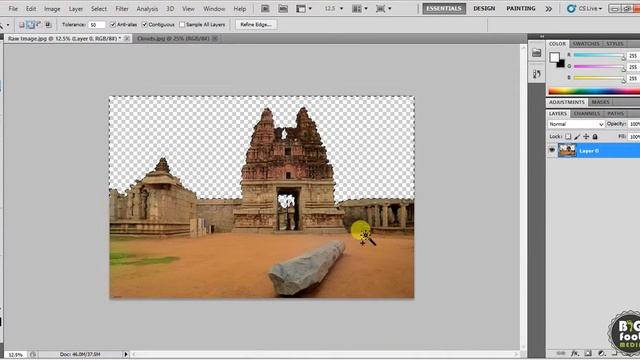Switch to the Channels panel tab
This screenshot has width=640, height=360.
(587, 113)
